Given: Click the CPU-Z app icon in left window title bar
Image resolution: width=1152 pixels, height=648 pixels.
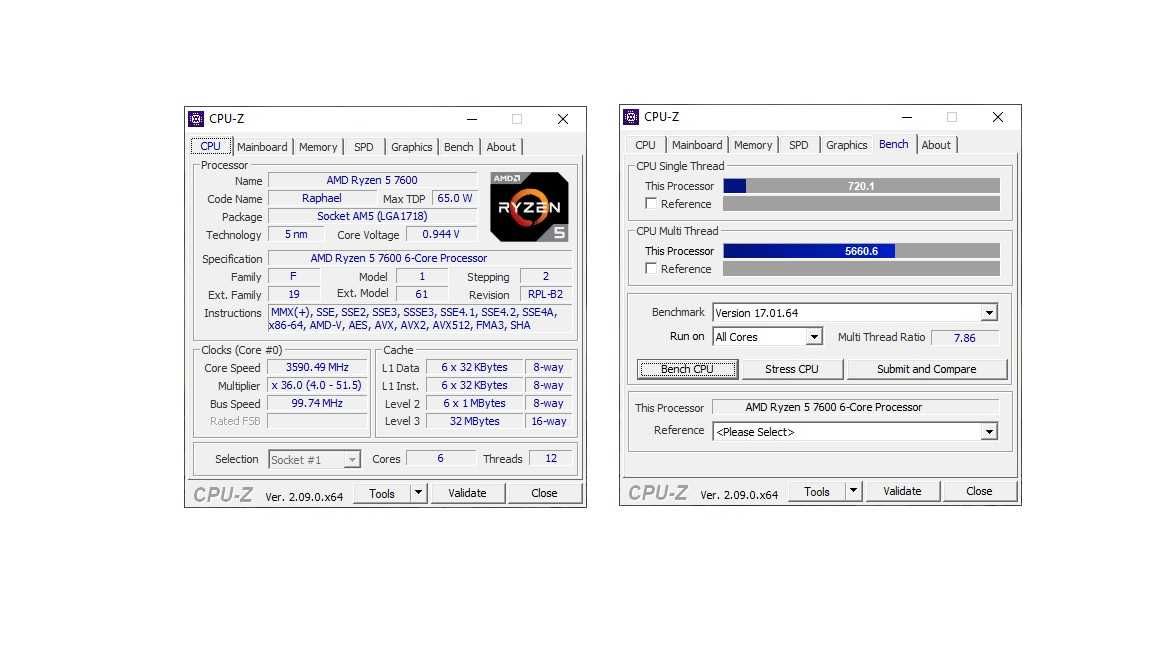Looking at the screenshot, I should point(196,119).
